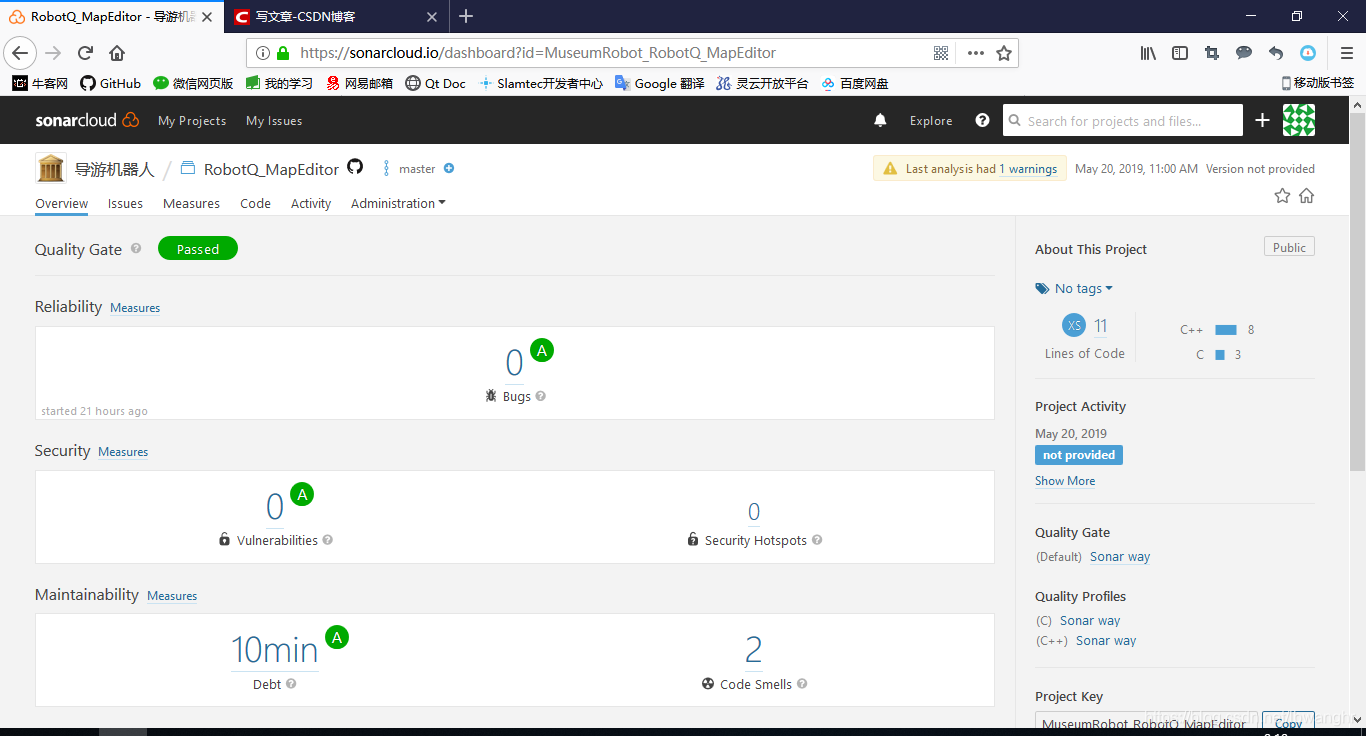Viewport: 1366px width, 736px height.
Task: Go to browser home page
Action: (117, 53)
